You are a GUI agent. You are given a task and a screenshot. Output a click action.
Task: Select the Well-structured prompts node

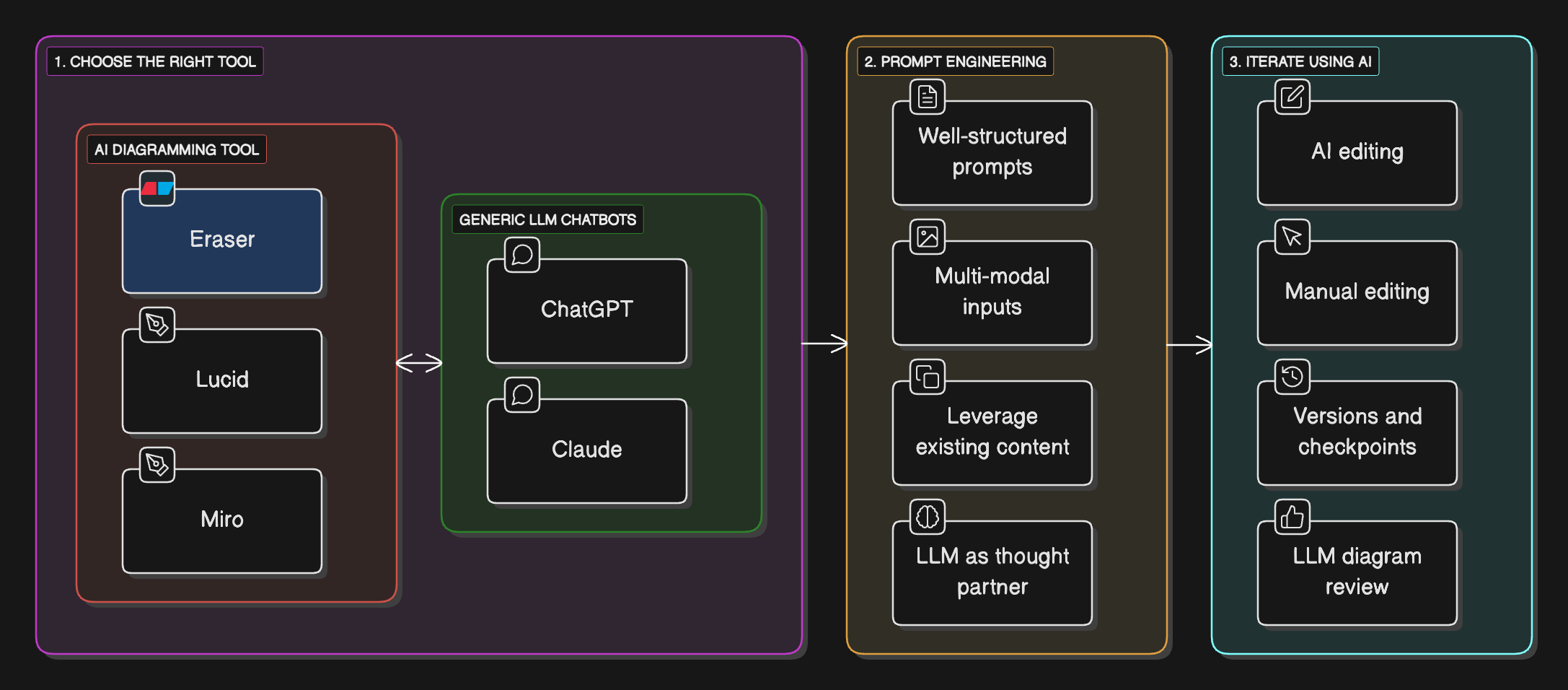(x=992, y=153)
